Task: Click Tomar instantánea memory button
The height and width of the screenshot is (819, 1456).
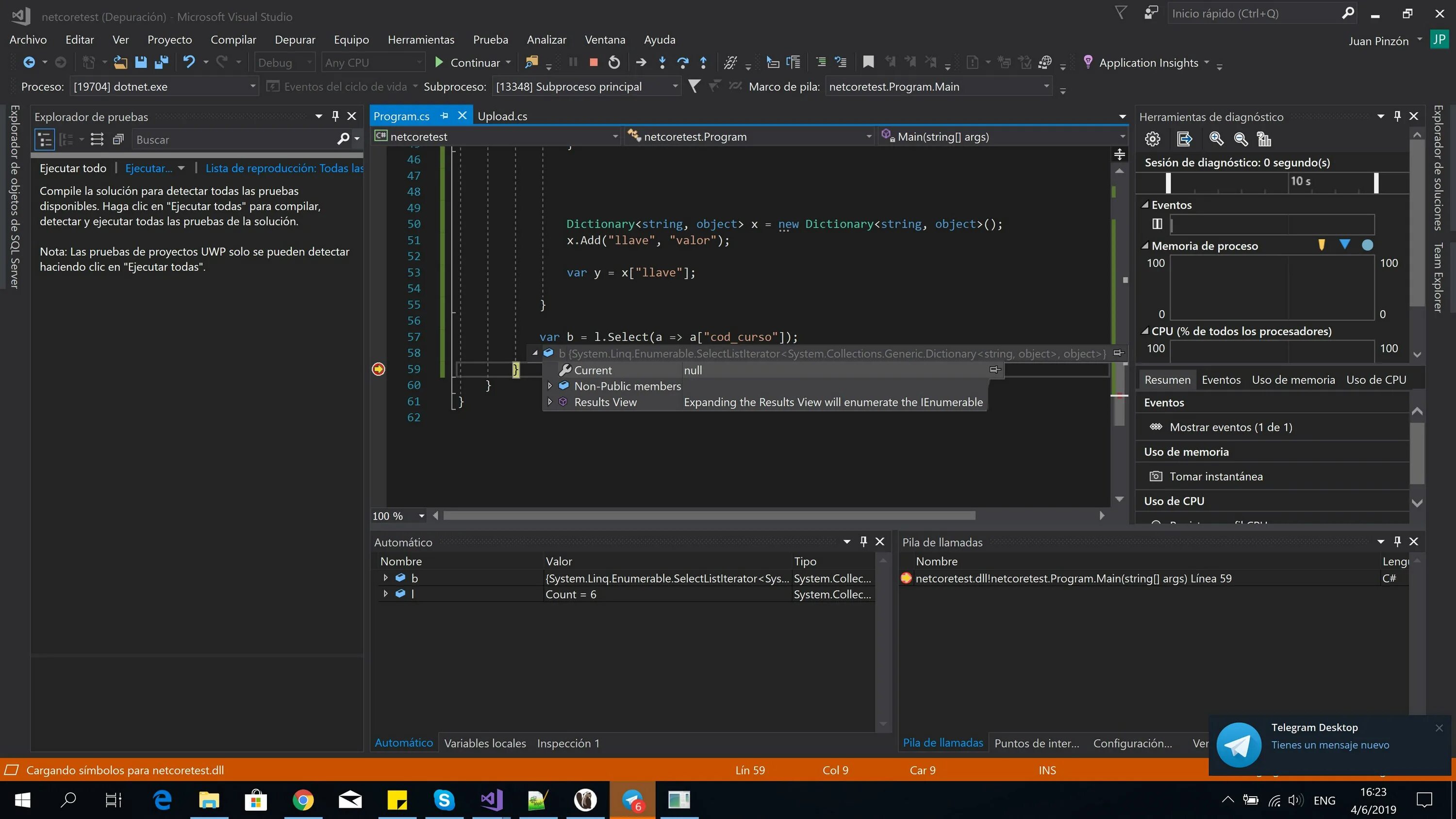Action: point(1216,475)
